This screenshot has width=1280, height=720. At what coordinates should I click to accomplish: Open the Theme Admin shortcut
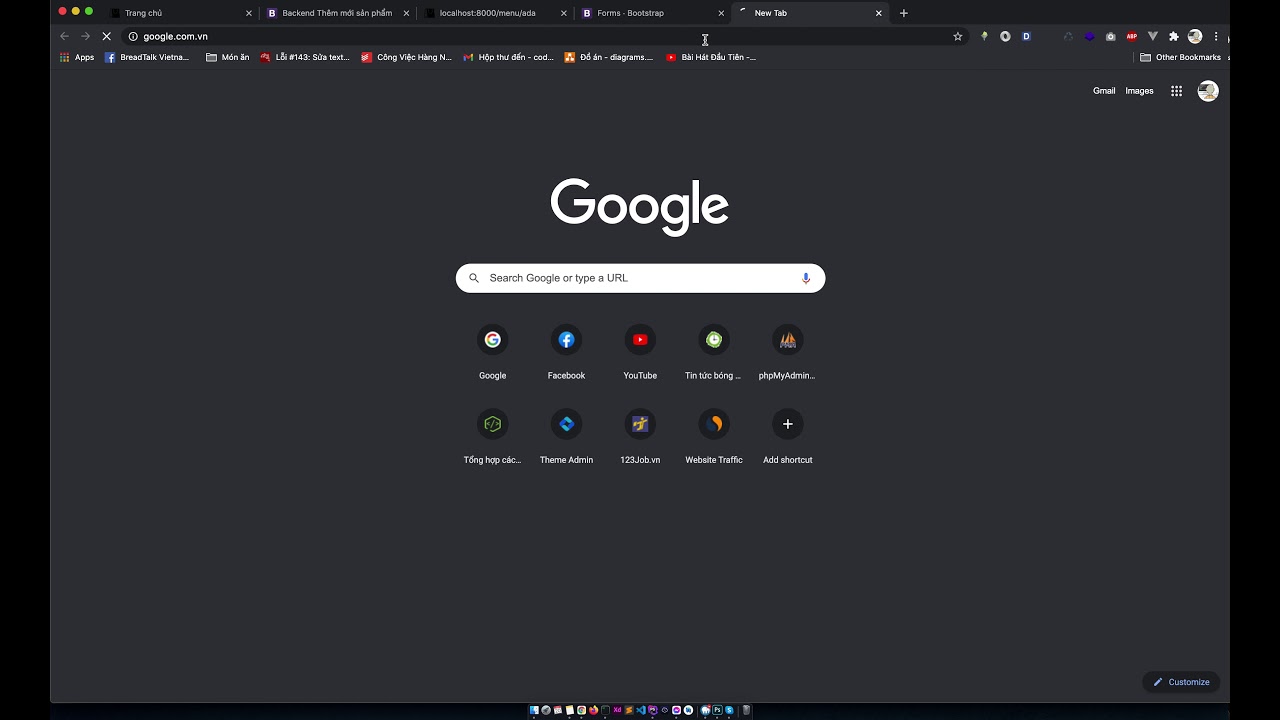pos(566,437)
